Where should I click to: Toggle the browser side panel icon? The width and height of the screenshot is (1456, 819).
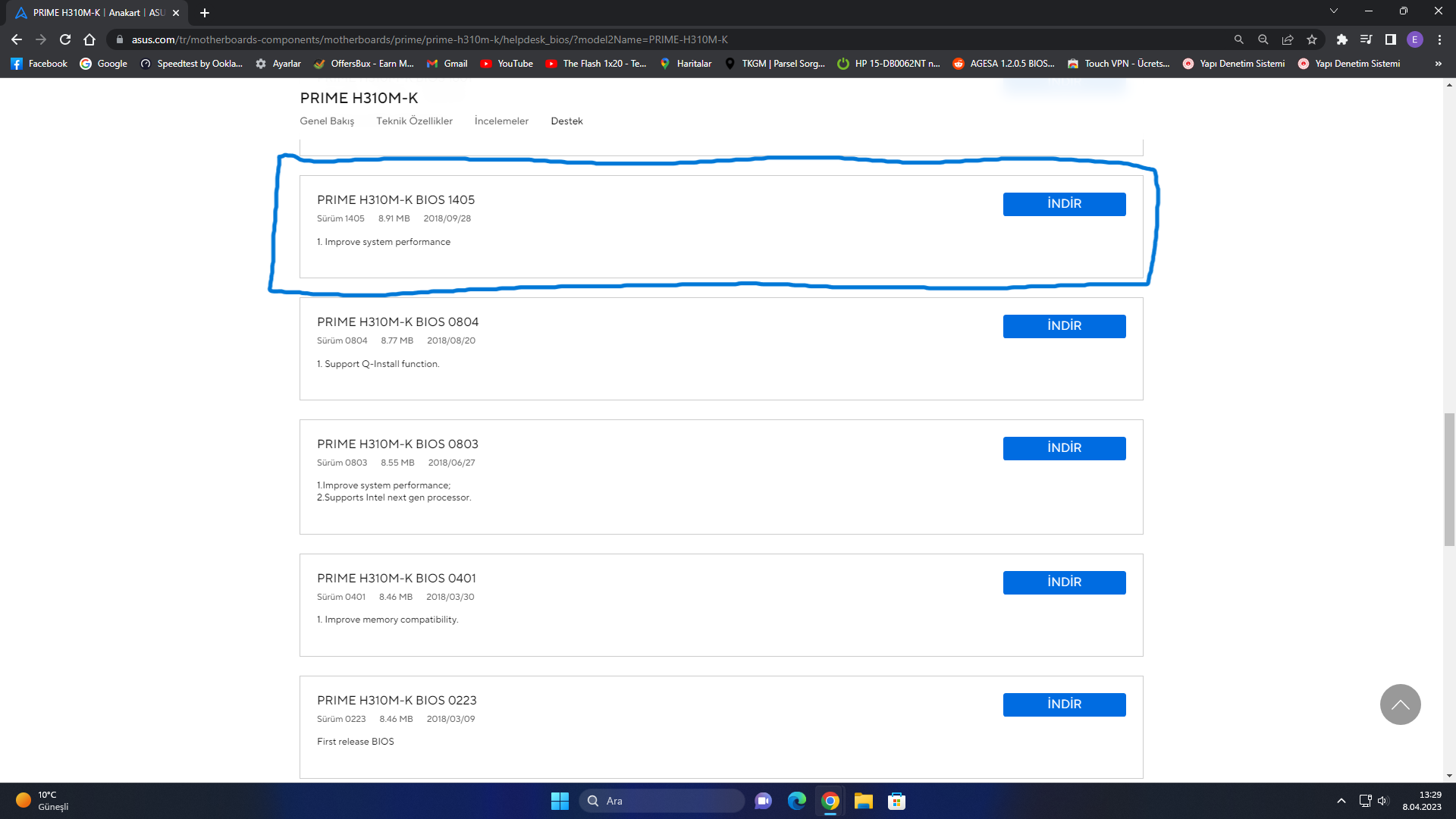coord(1390,39)
